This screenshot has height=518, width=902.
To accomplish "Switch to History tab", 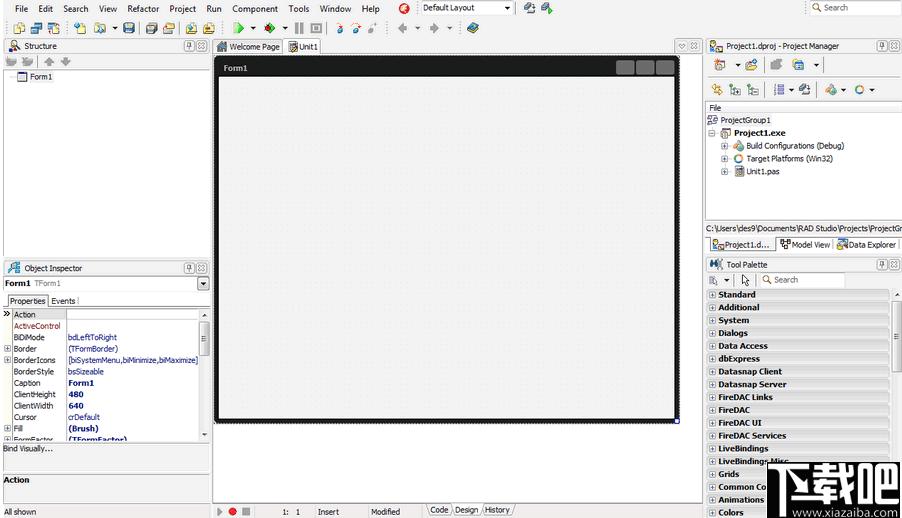I will 496,510.
